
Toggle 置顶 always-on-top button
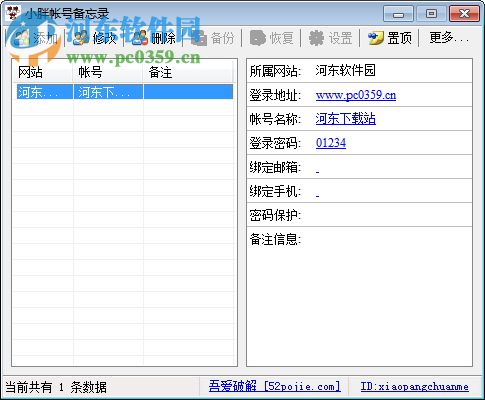389,38
